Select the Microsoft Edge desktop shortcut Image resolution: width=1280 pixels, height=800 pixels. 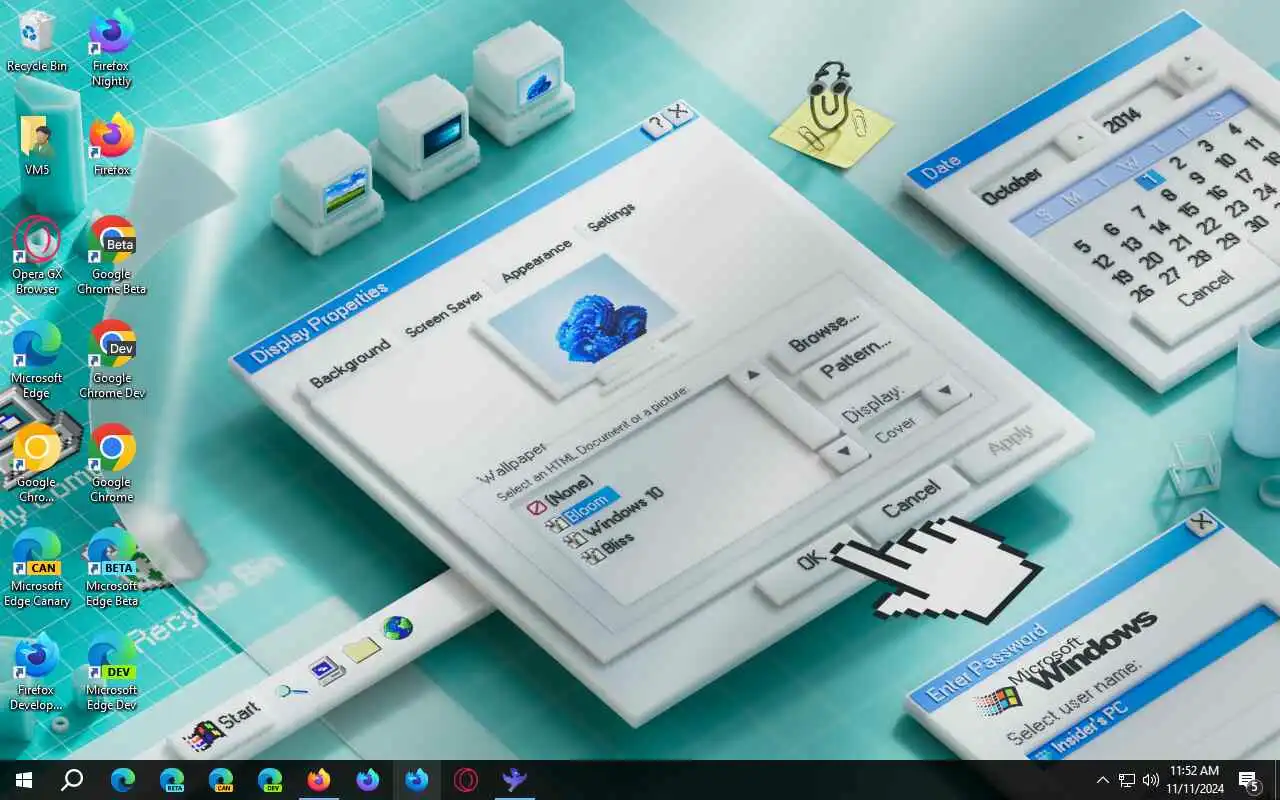37,360
